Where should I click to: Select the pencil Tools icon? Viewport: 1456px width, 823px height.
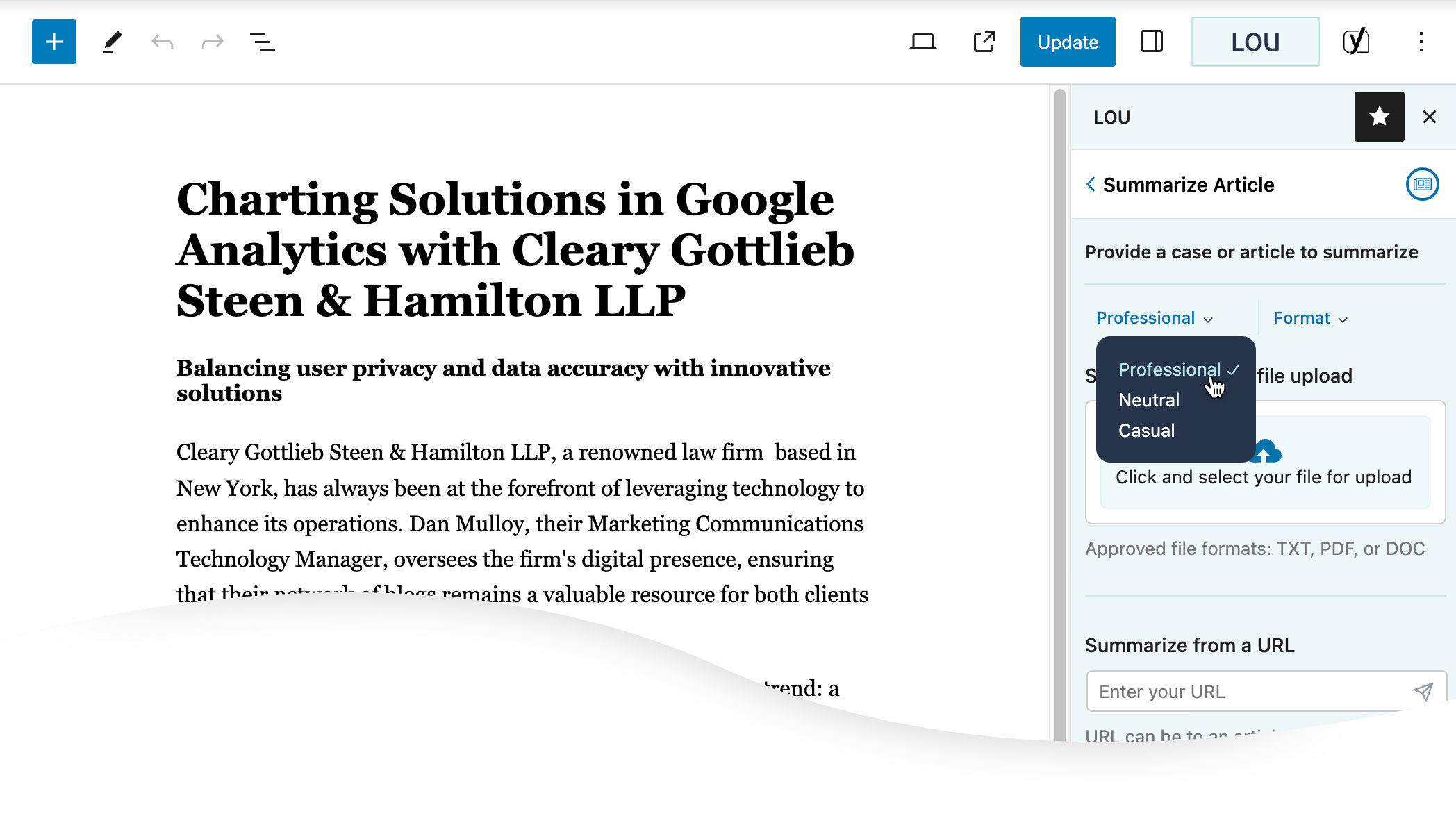pyautogui.click(x=113, y=42)
